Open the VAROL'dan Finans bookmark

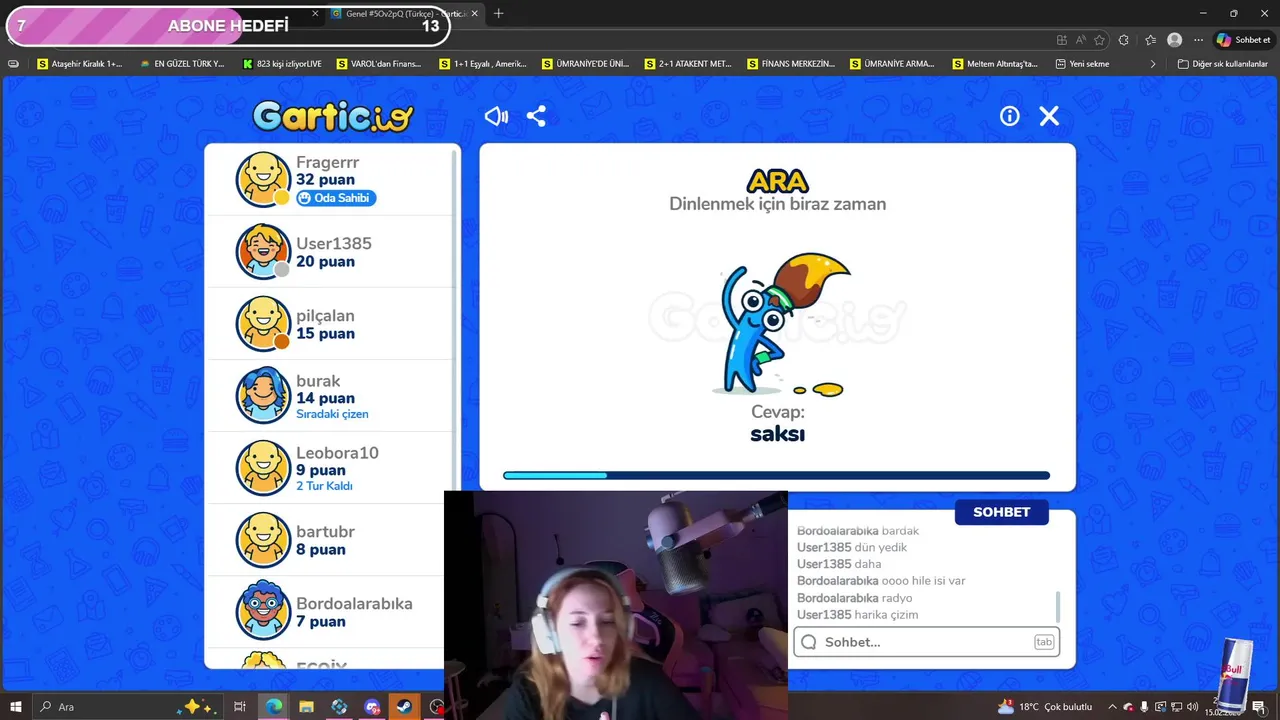[x=379, y=63]
